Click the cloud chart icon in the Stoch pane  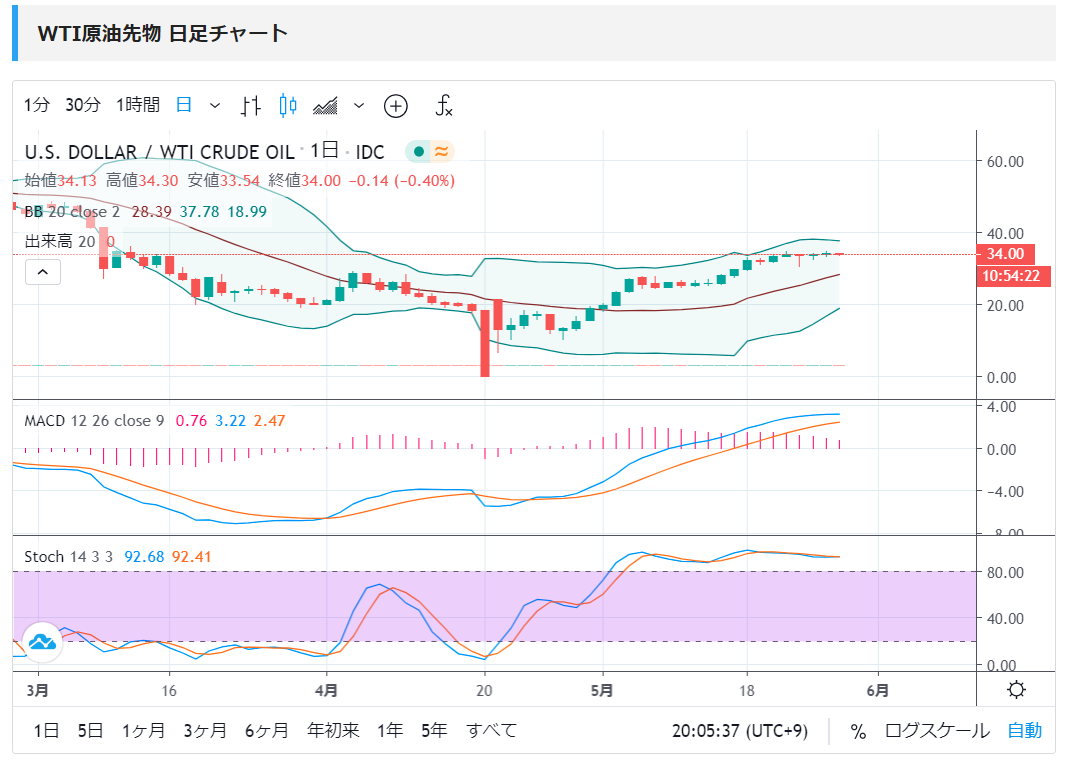(x=42, y=642)
